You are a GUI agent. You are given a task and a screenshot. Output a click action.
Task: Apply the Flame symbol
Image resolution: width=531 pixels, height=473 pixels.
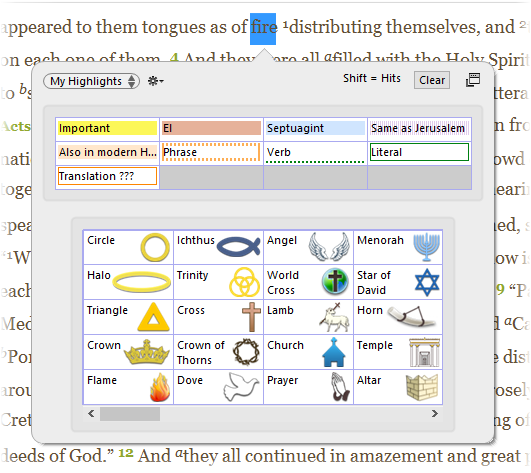[x=128, y=387]
